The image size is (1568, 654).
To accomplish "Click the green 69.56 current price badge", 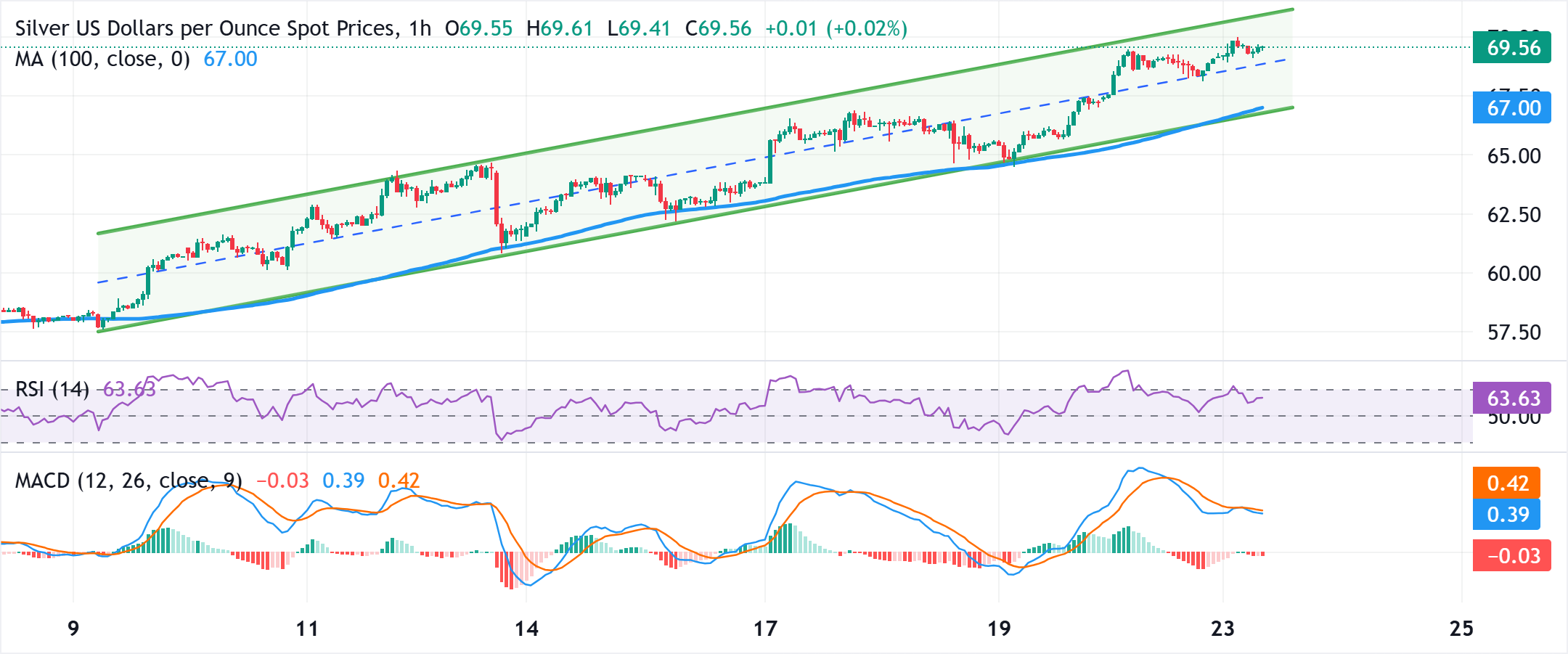I will [x=1512, y=48].
